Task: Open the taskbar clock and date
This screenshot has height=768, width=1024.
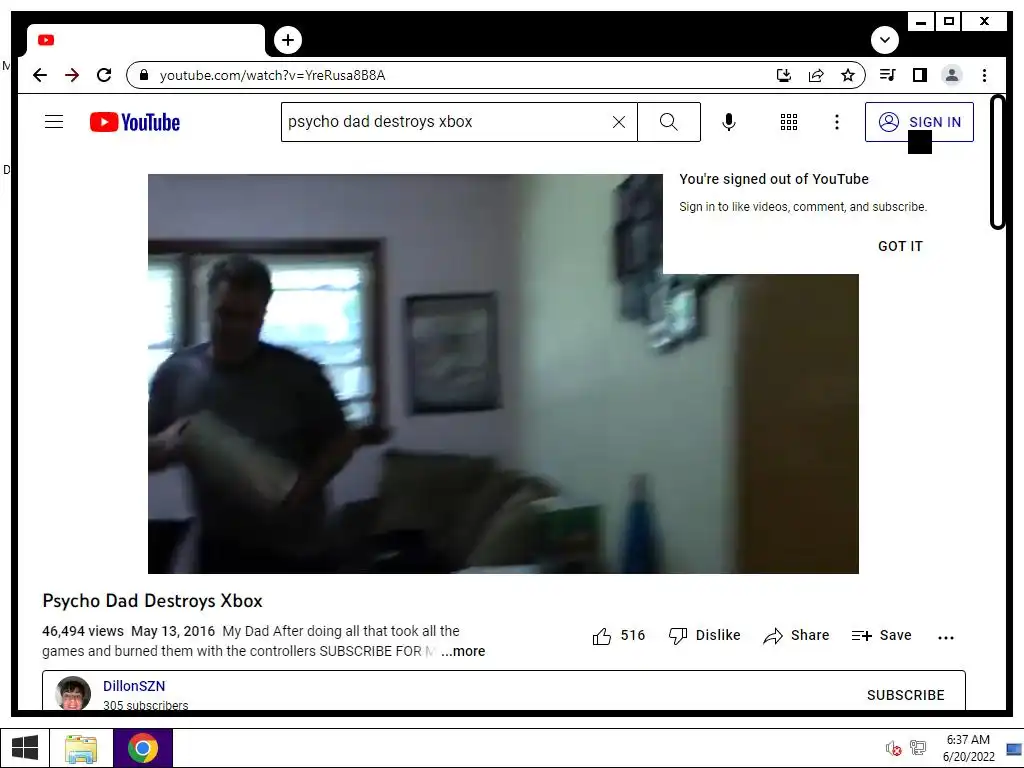Action: [968, 748]
